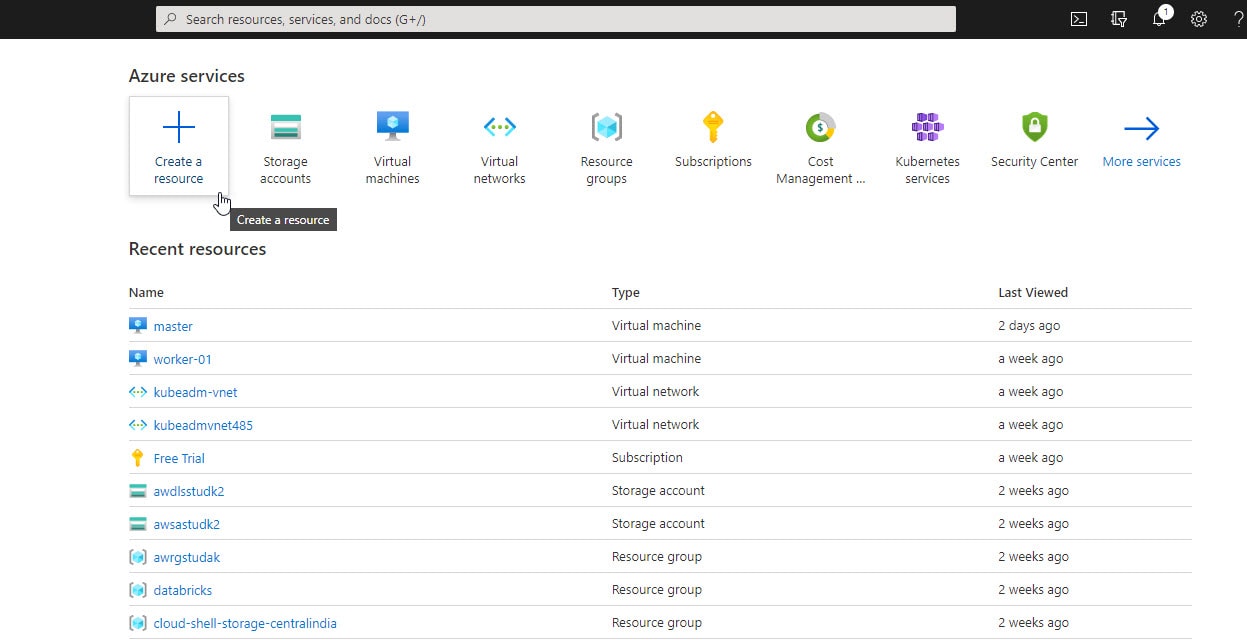
Task: Open the notifications bell
Action: [1158, 18]
